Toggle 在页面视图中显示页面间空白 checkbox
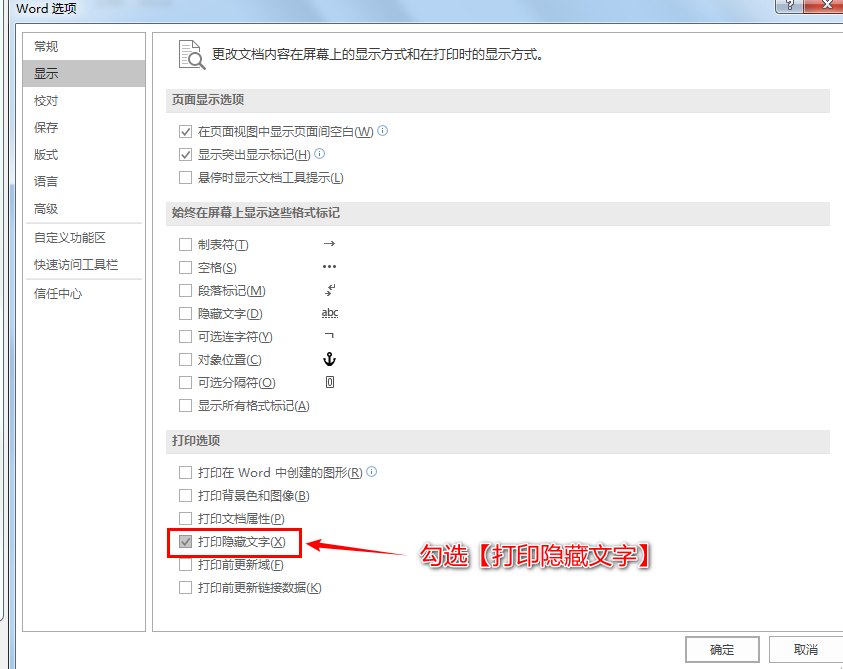 coord(185,132)
